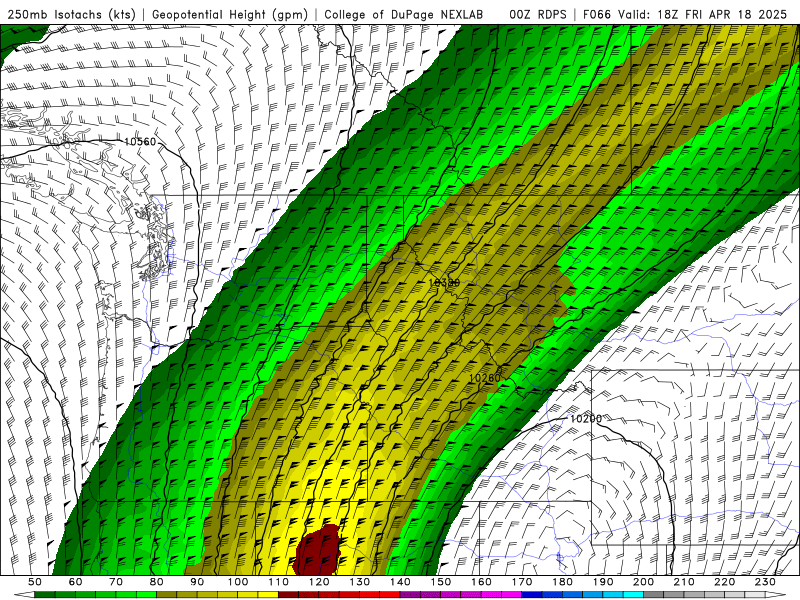Click the '230' color bar label

tap(765, 582)
